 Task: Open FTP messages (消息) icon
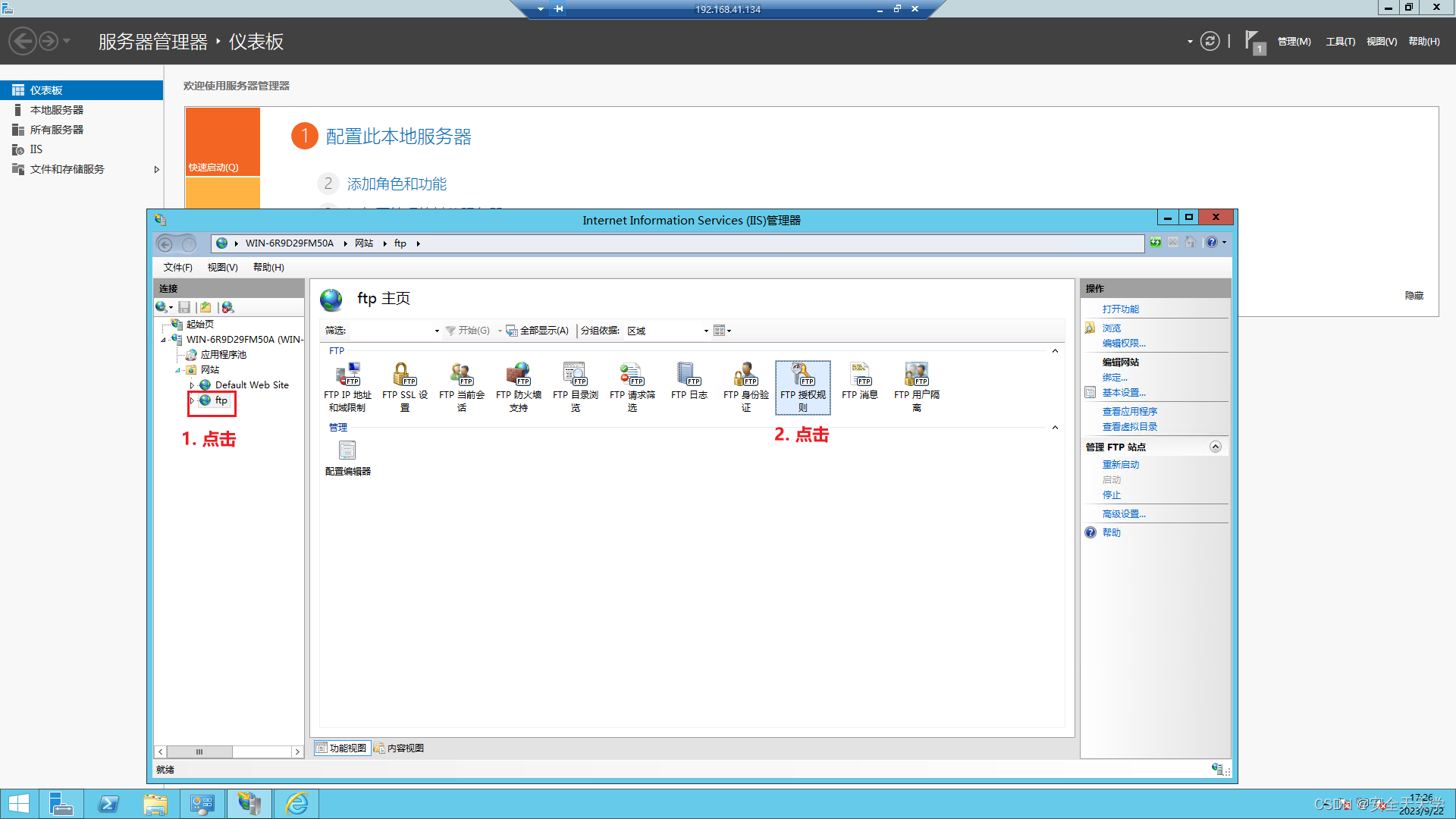[860, 381]
